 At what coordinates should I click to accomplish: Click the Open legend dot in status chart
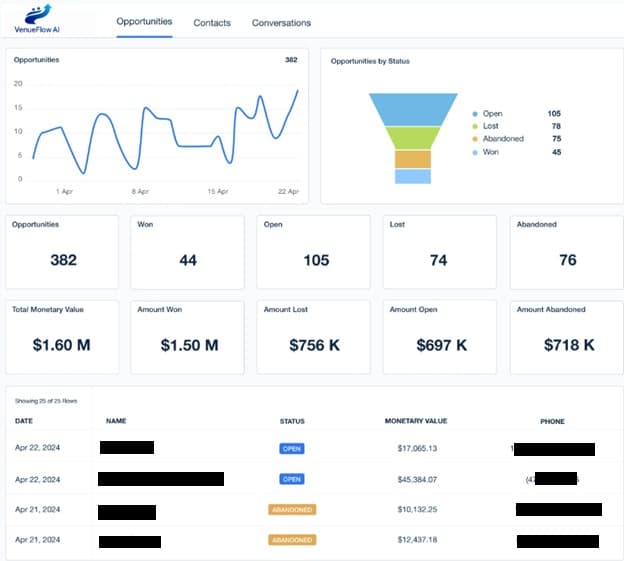(474, 114)
